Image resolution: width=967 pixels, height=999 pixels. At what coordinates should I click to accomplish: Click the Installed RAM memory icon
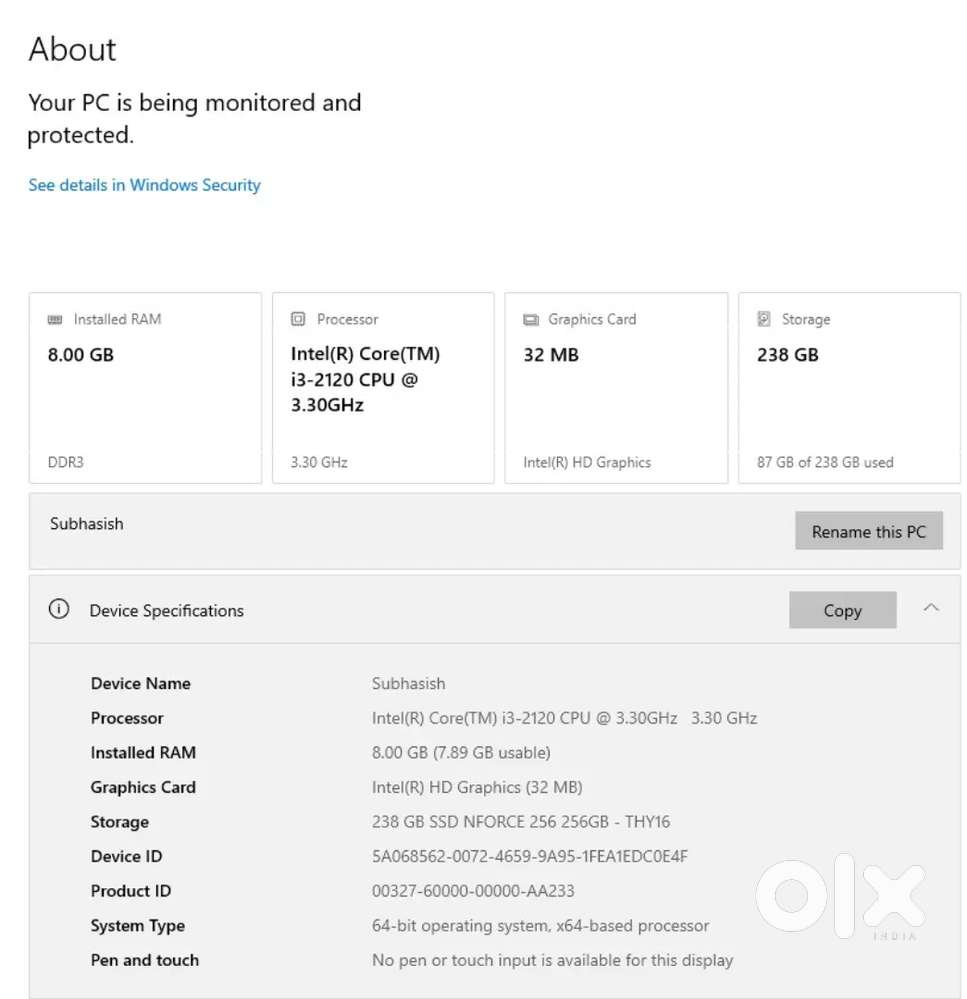click(55, 319)
